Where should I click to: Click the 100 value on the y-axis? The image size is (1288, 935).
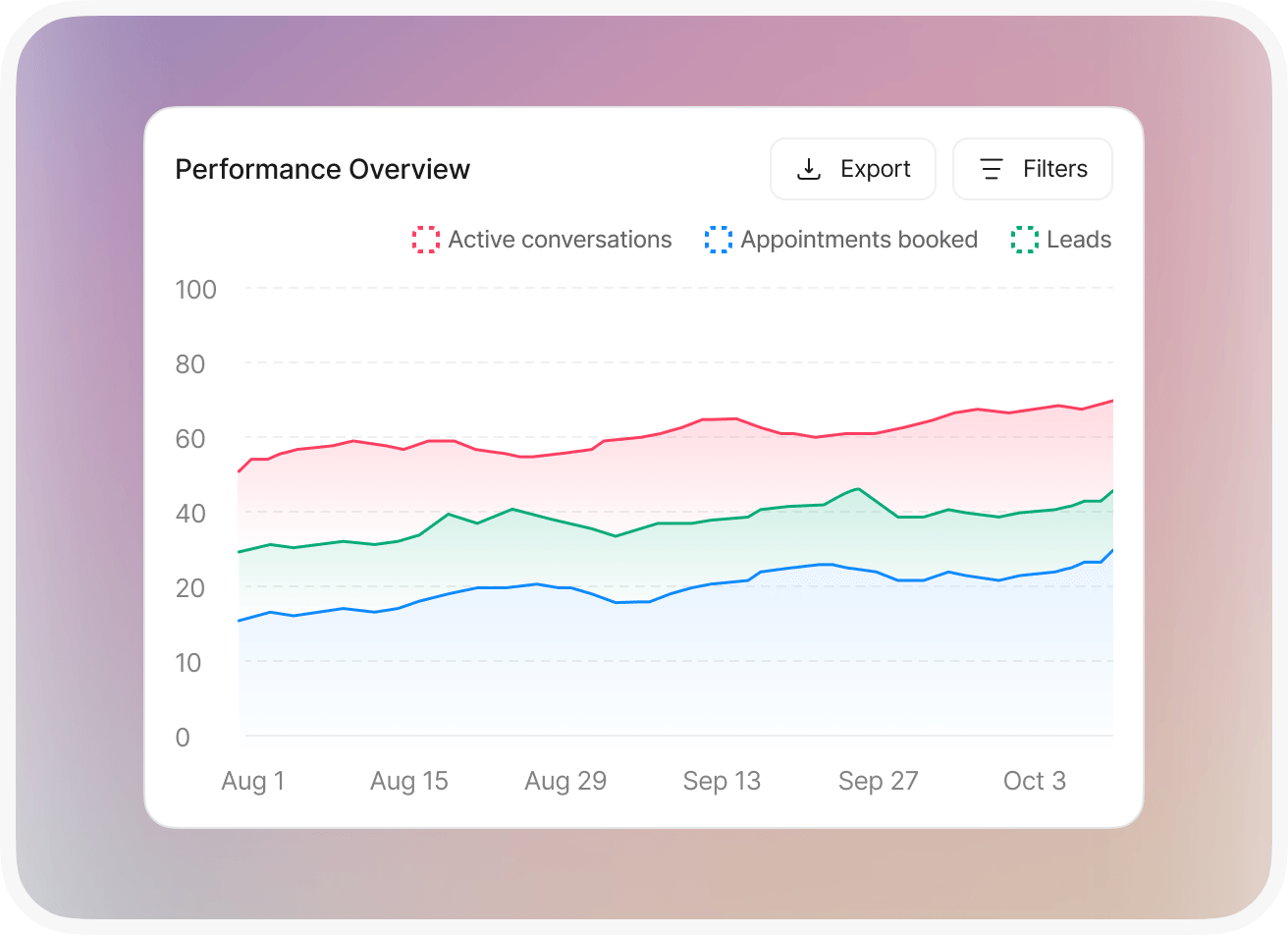[x=195, y=290]
